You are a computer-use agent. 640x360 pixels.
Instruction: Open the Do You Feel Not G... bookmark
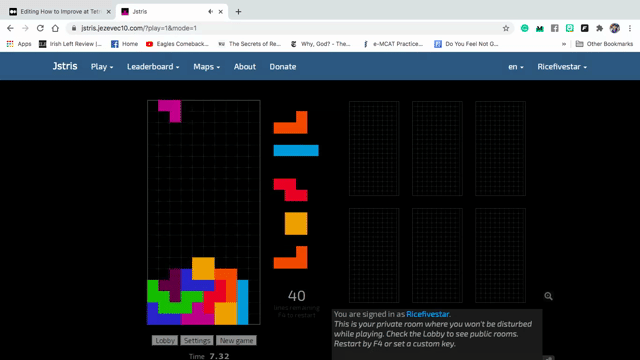[466, 44]
